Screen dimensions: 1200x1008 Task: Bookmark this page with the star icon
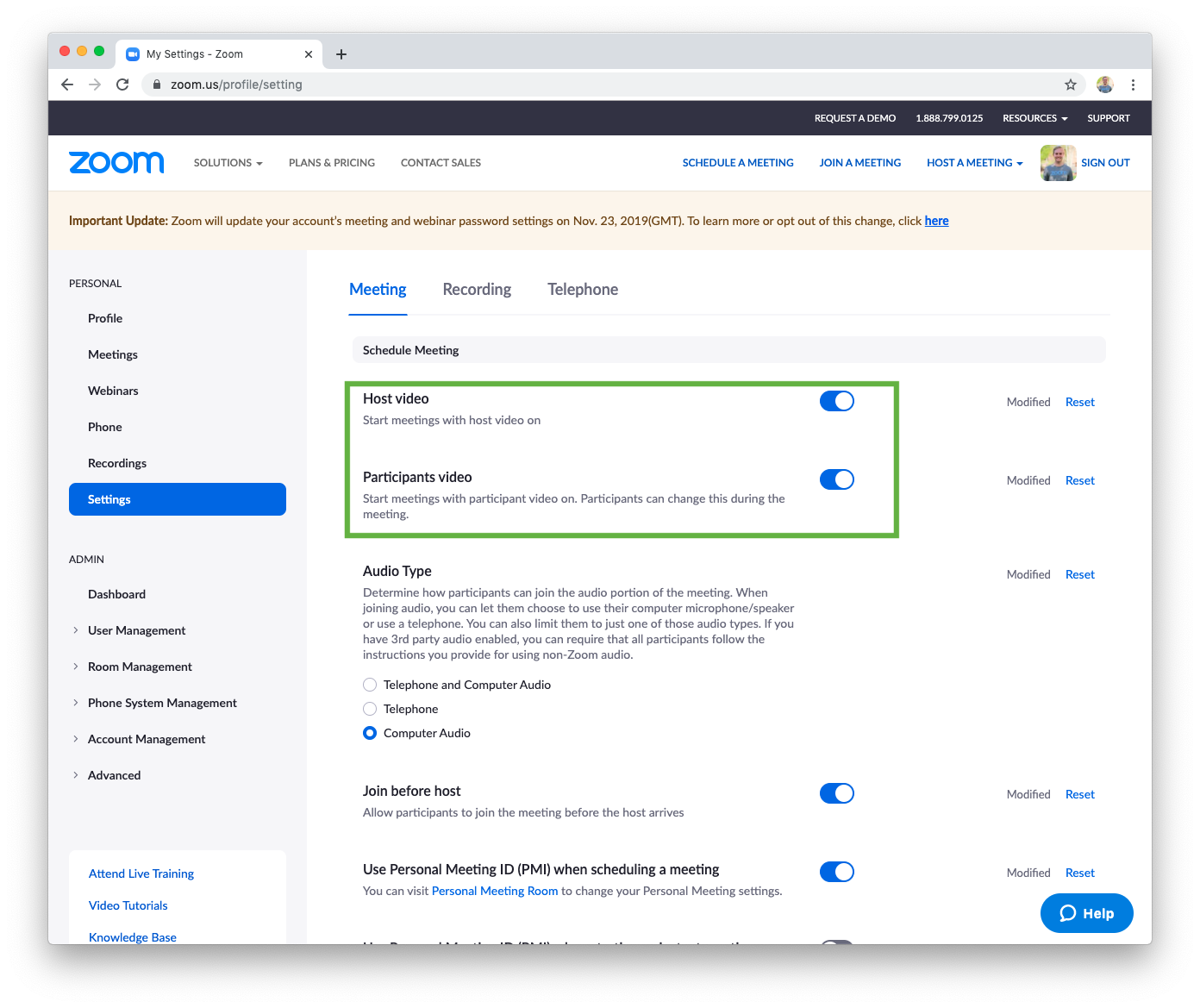click(x=1071, y=85)
